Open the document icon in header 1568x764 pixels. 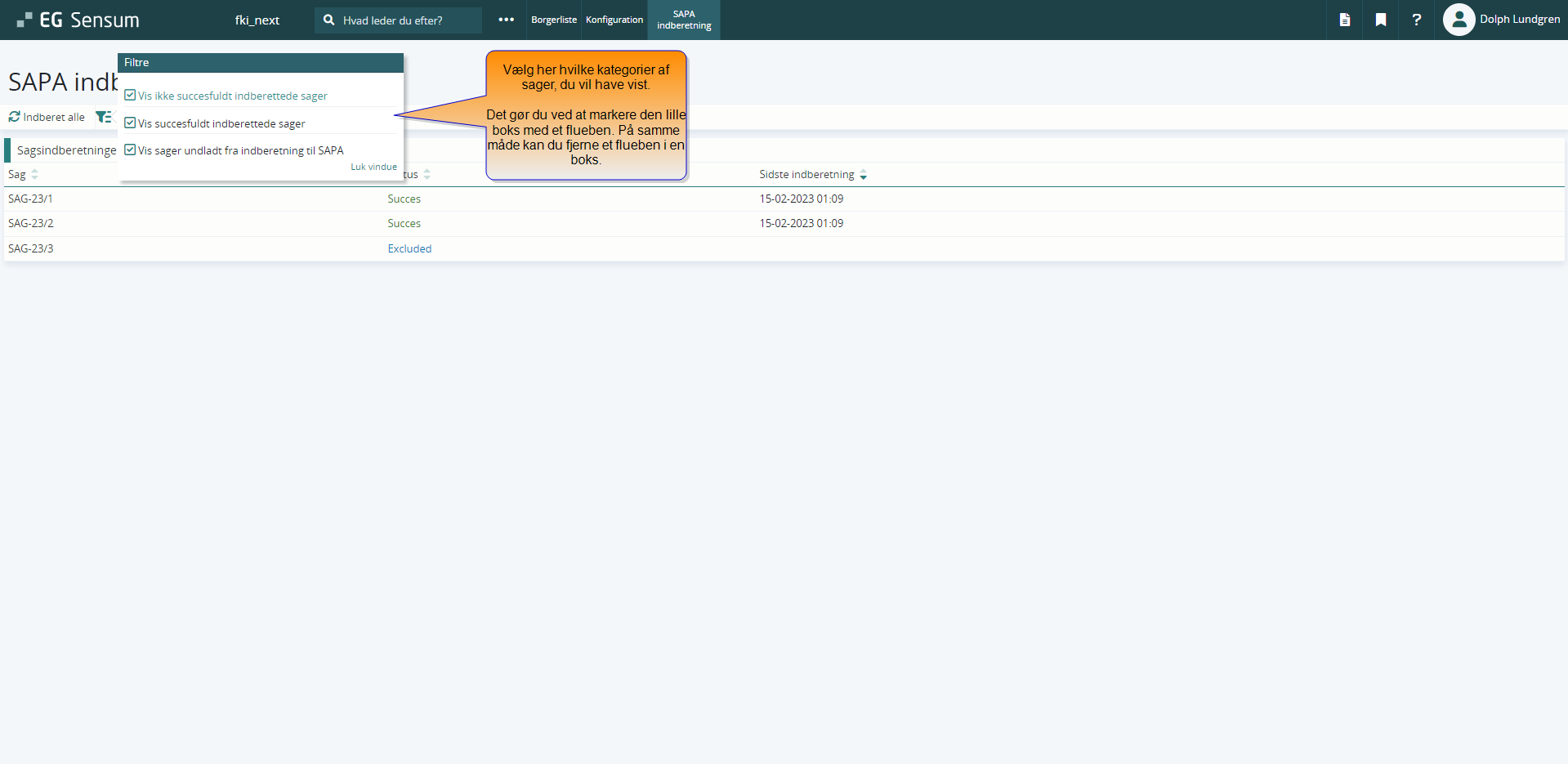coord(1344,20)
